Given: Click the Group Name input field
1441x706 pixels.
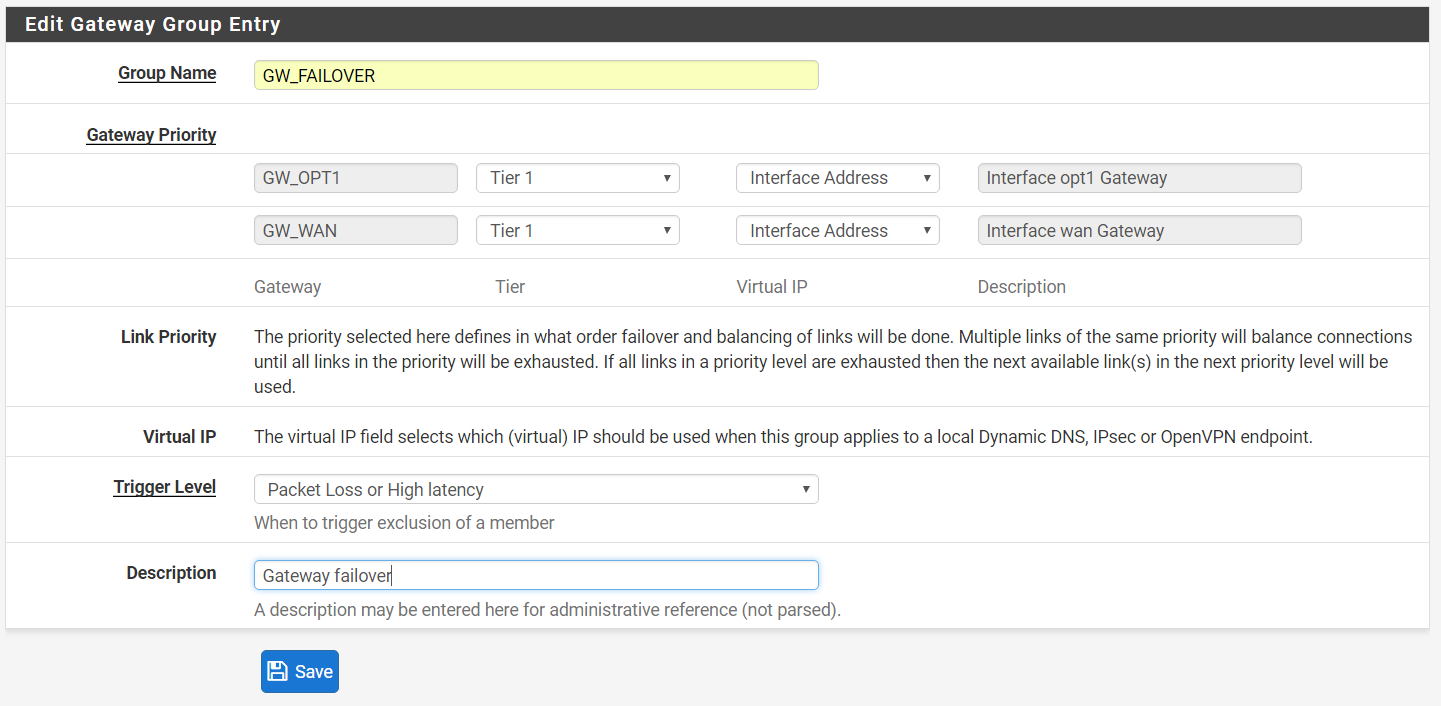Looking at the screenshot, I should coord(536,75).
